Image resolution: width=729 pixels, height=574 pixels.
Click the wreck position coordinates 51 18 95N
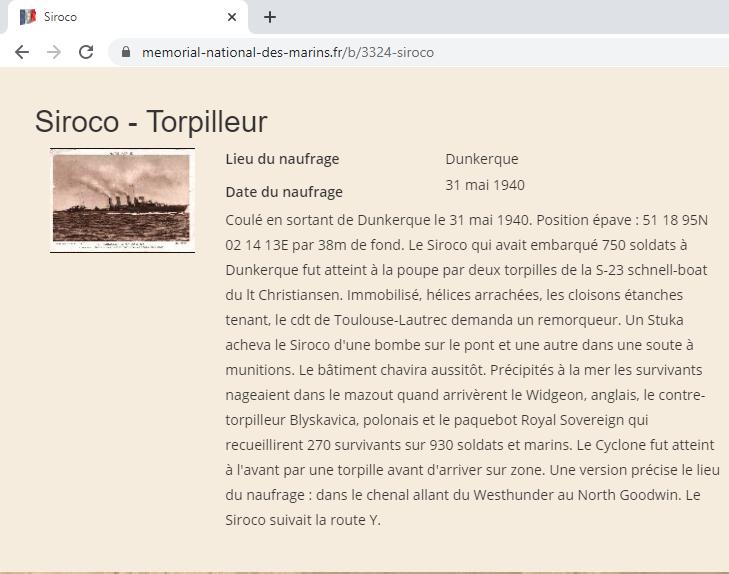tap(675, 220)
